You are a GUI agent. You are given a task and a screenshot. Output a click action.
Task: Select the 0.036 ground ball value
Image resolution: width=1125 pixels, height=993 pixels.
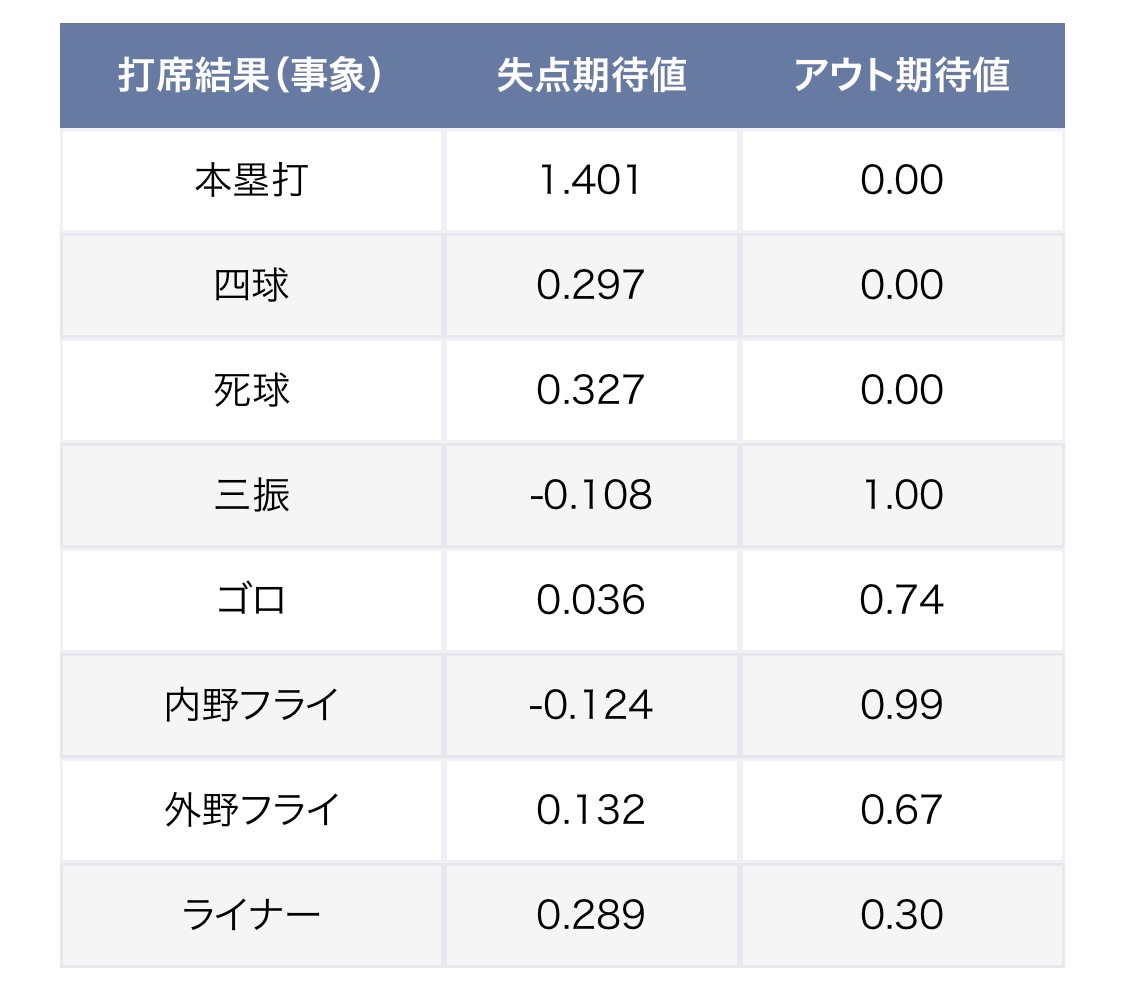(x=591, y=601)
